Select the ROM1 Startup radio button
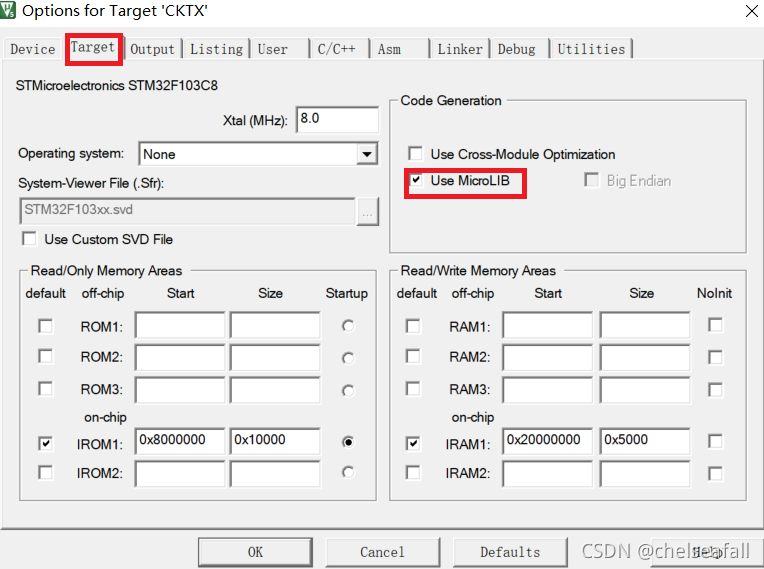764x569 pixels. 347,326
